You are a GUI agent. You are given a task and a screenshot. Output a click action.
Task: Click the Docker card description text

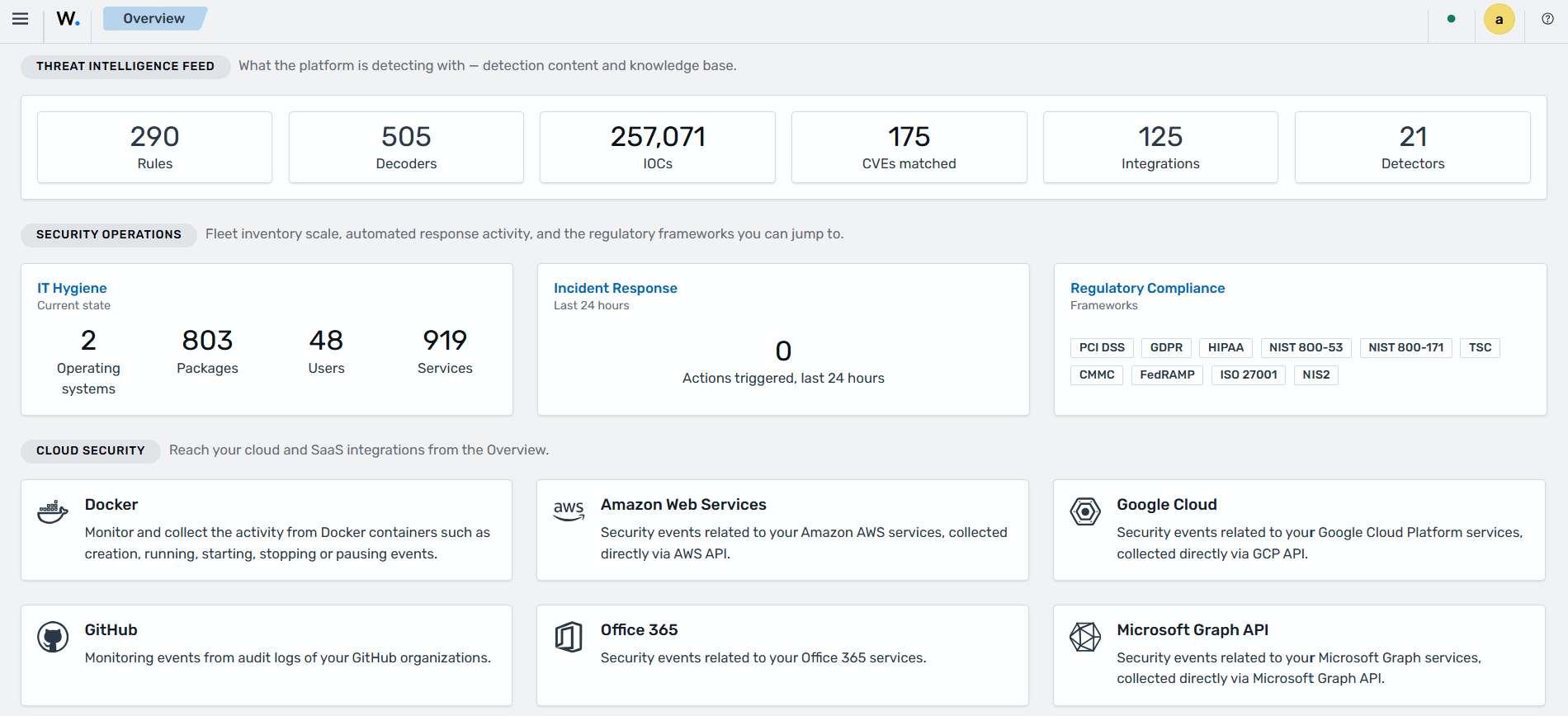pos(287,543)
